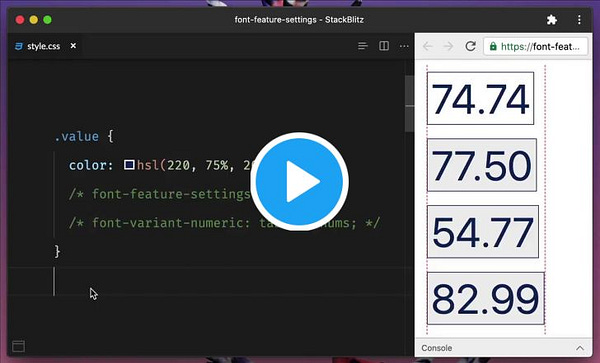Go back in the preview browser
Screen dimensions: 600x363
(x=427, y=47)
